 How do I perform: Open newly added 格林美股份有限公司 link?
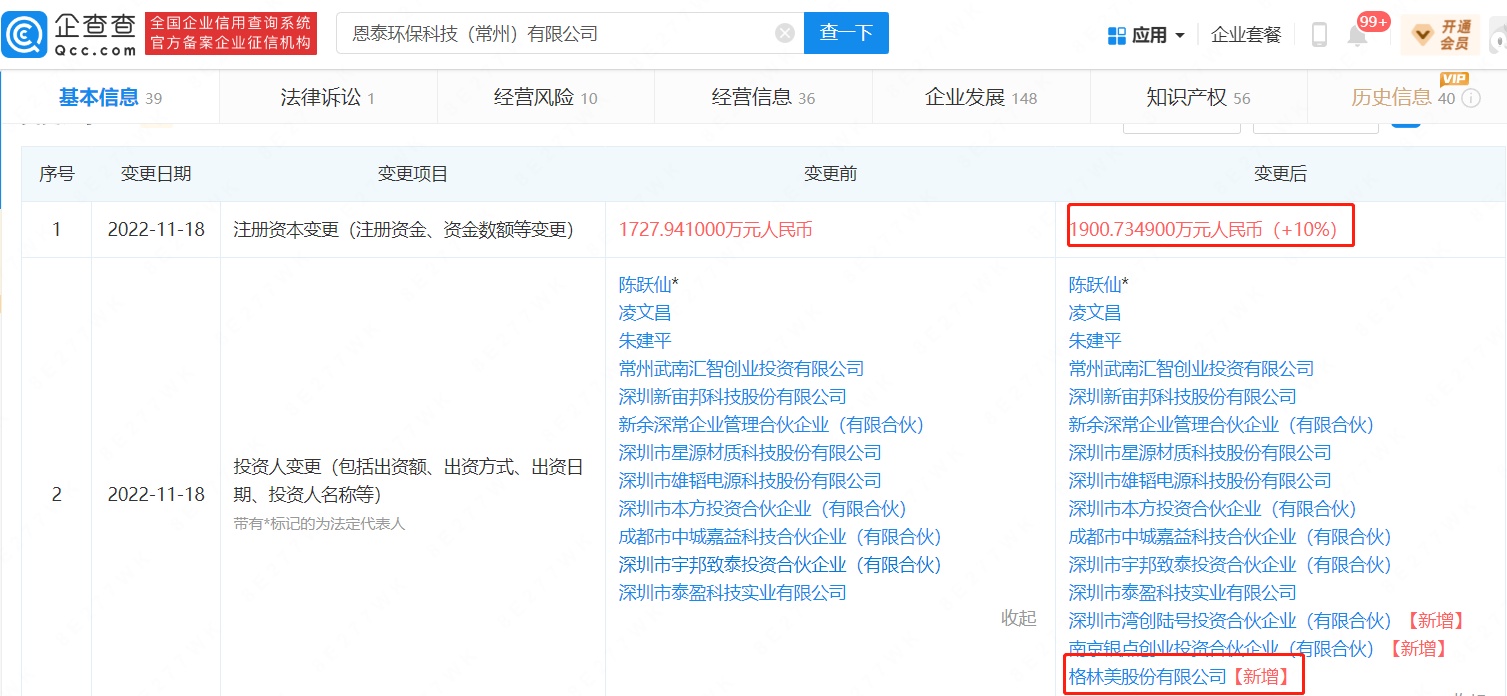[x=1147, y=677]
